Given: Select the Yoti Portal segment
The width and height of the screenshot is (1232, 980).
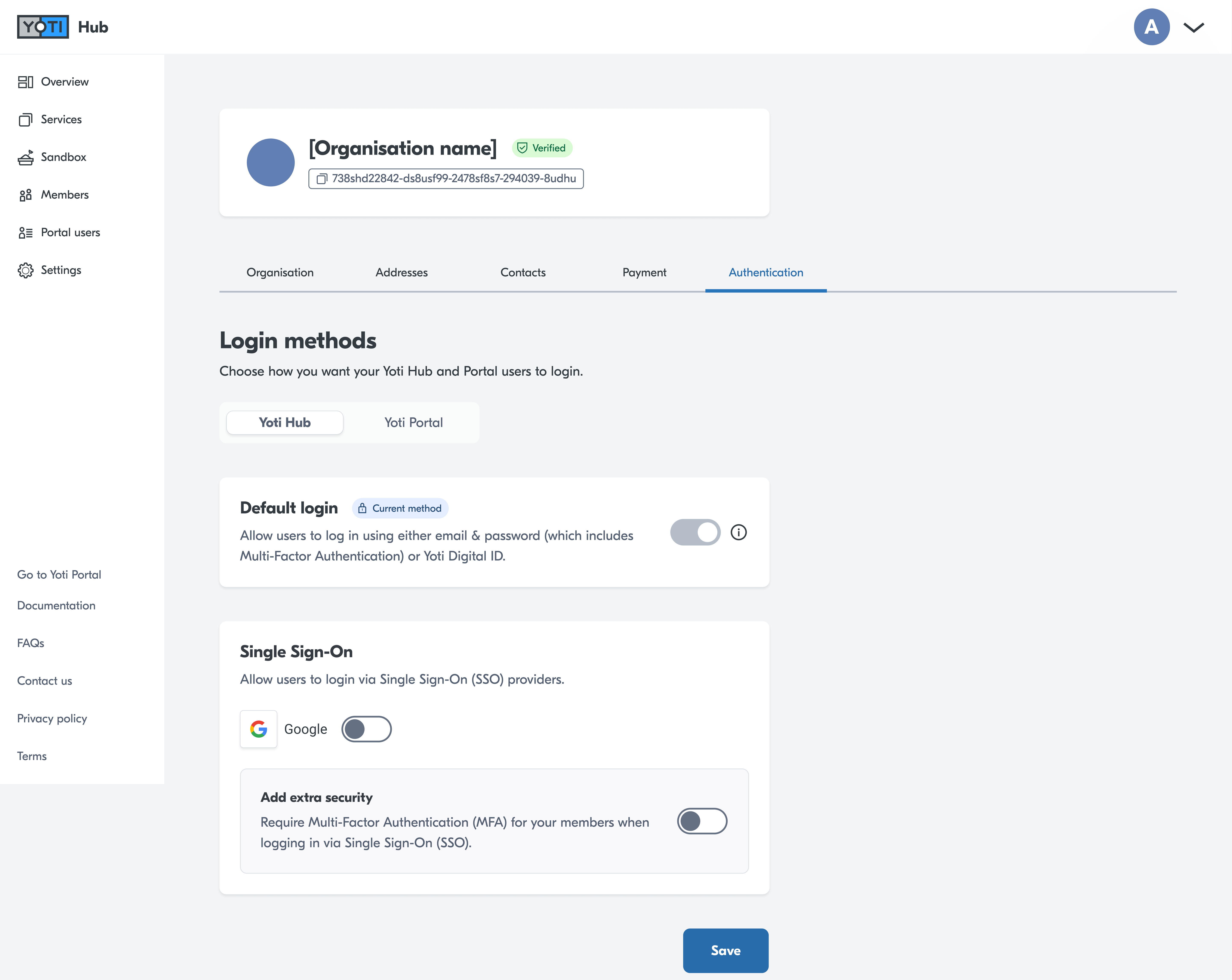Looking at the screenshot, I should coord(413,423).
